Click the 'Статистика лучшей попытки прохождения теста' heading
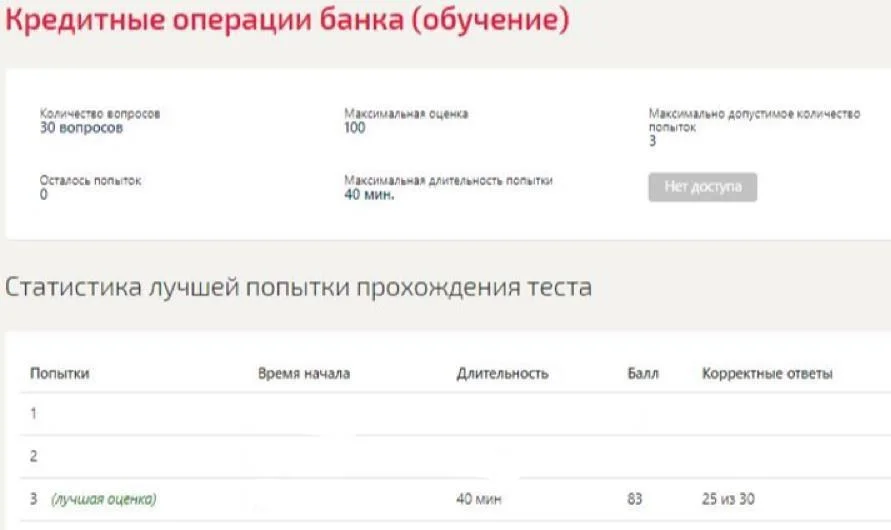Image resolution: width=891 pixels, height=530 pixels. click(298, 287)
